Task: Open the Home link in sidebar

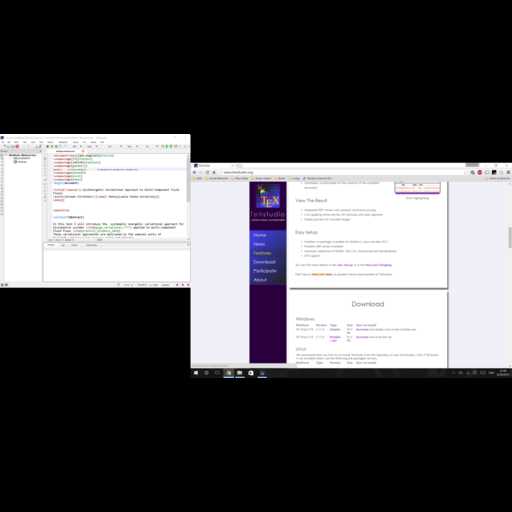Action: pos(260,235)
